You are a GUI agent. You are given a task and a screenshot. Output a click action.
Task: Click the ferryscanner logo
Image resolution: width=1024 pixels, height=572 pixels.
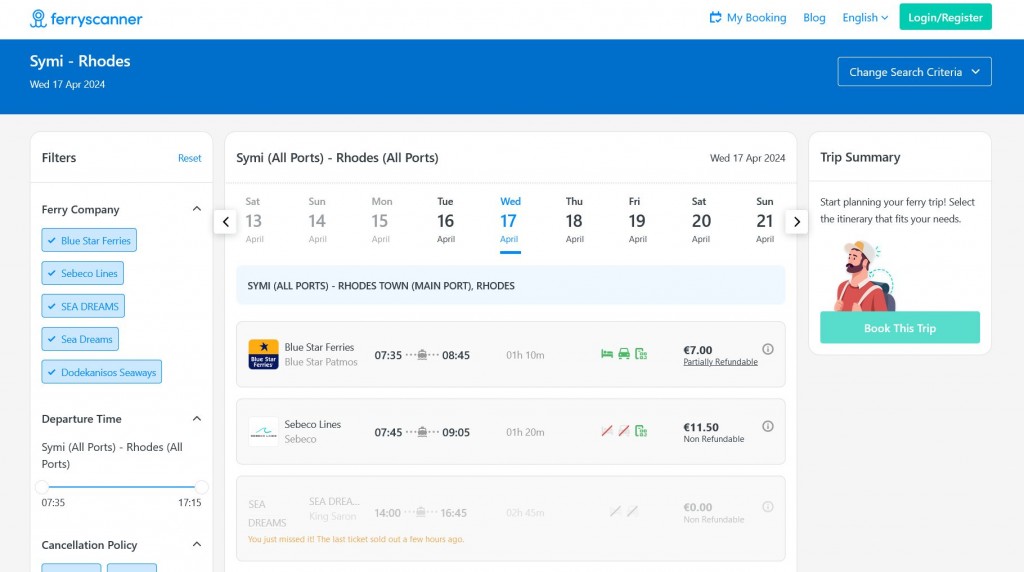[86, 19]
